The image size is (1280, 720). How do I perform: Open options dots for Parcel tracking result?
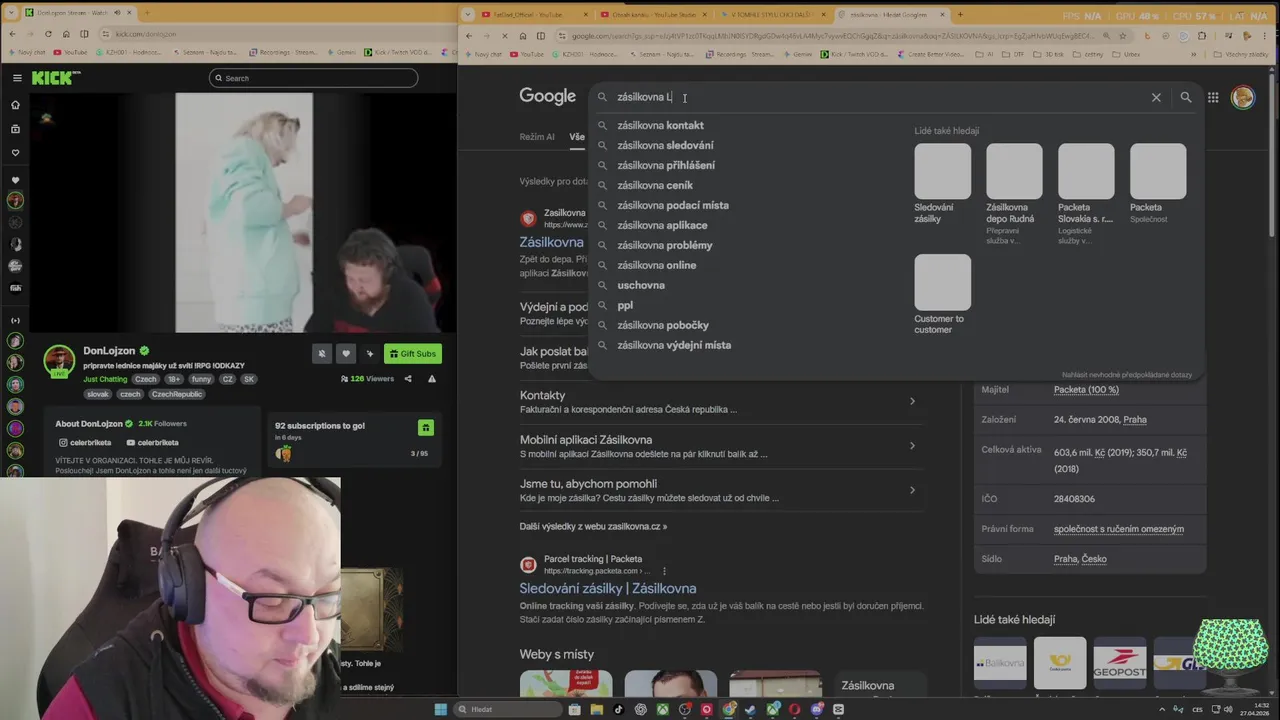(664, 571)
